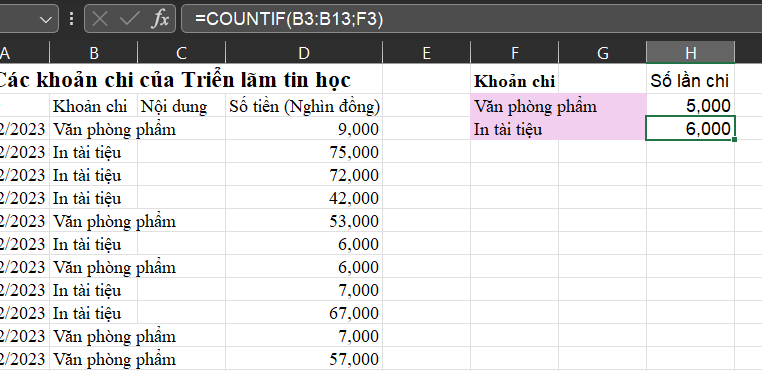Expand the Name Box dropdown arrow

(46, 19)
